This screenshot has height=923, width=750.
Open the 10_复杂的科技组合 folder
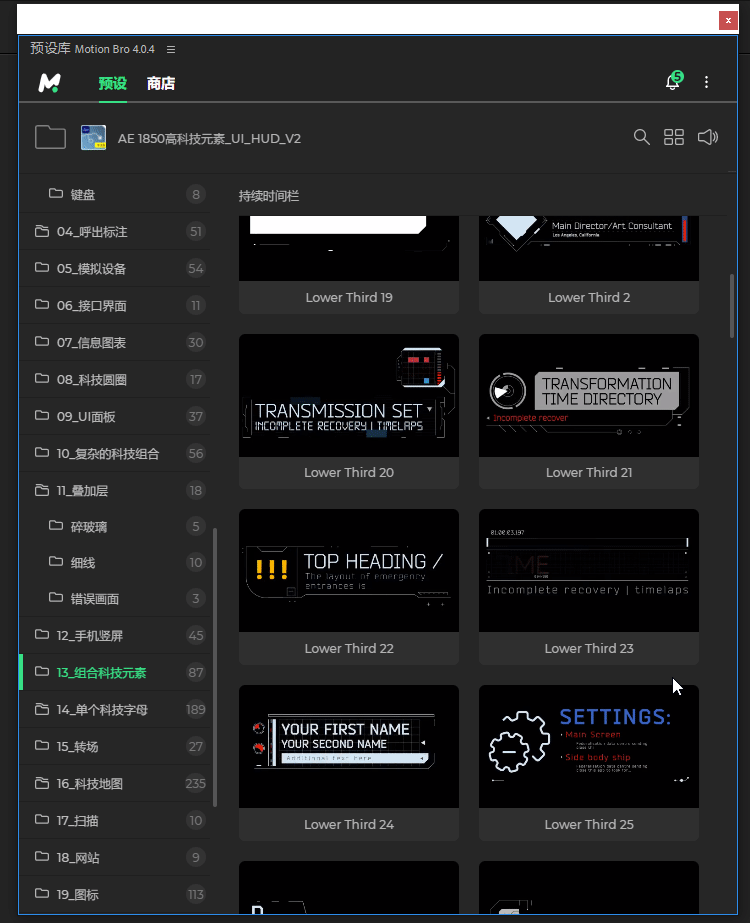click(115, 454)
